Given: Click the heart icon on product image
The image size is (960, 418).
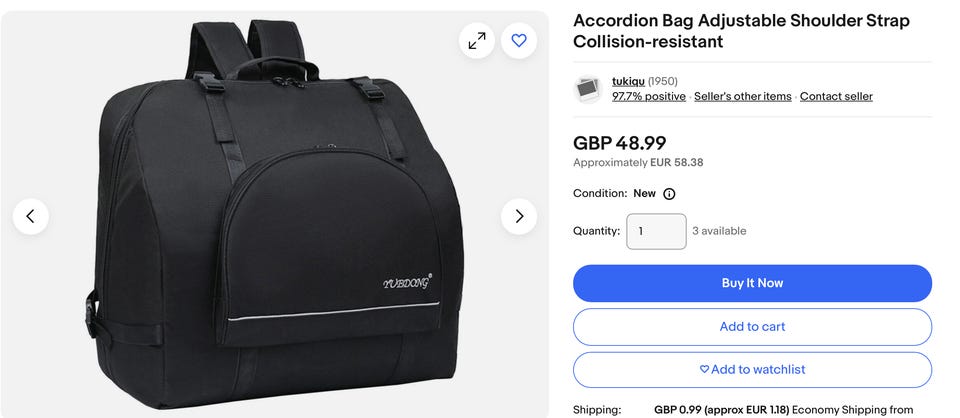Looking at the screenshot, I should pyautogui.click(x=519, y=40).
